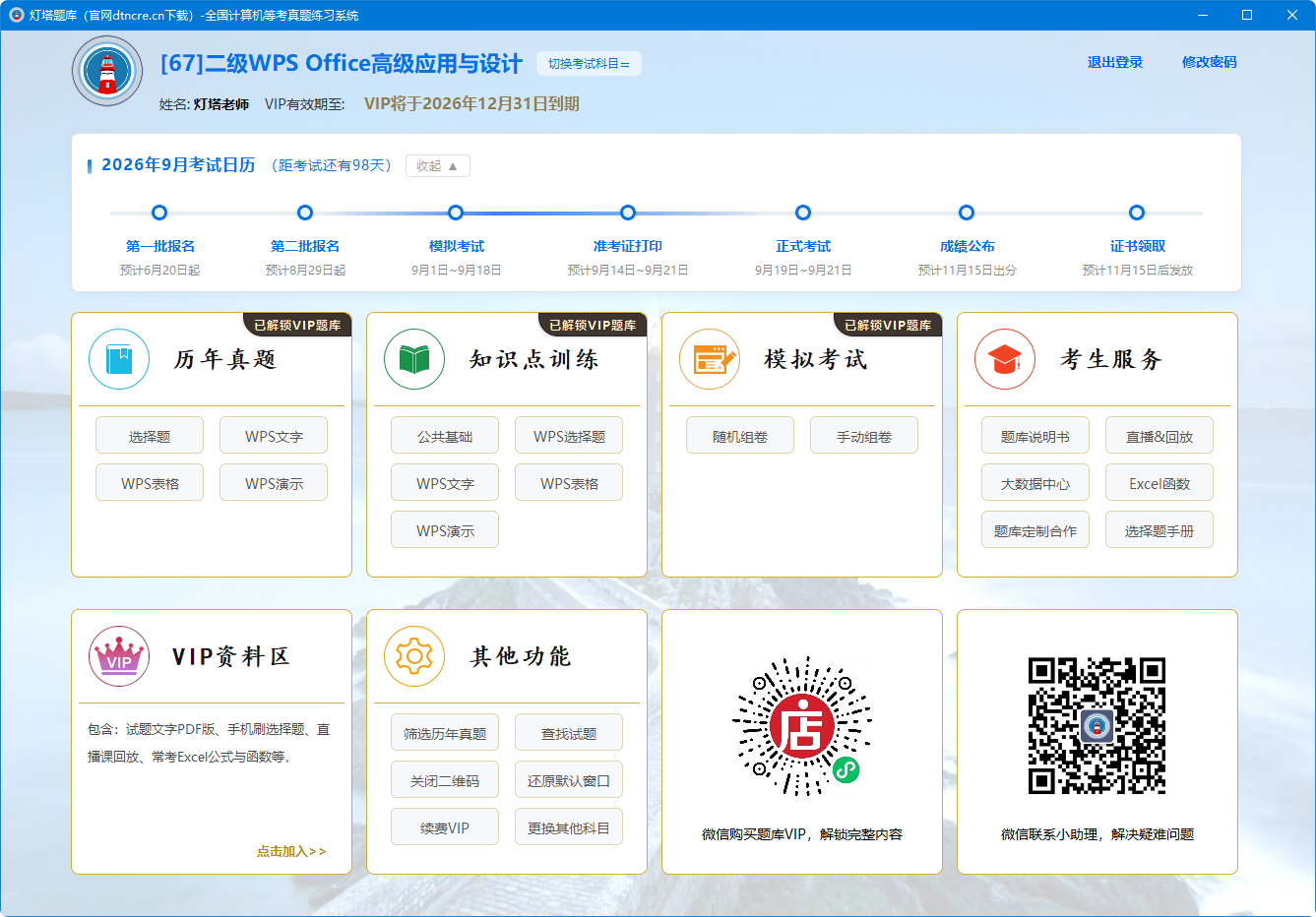Image resolution: width=1316 pixels, height=917 pixels.
Task: Open WPS演示 under 历年真题
Action: 274,483
